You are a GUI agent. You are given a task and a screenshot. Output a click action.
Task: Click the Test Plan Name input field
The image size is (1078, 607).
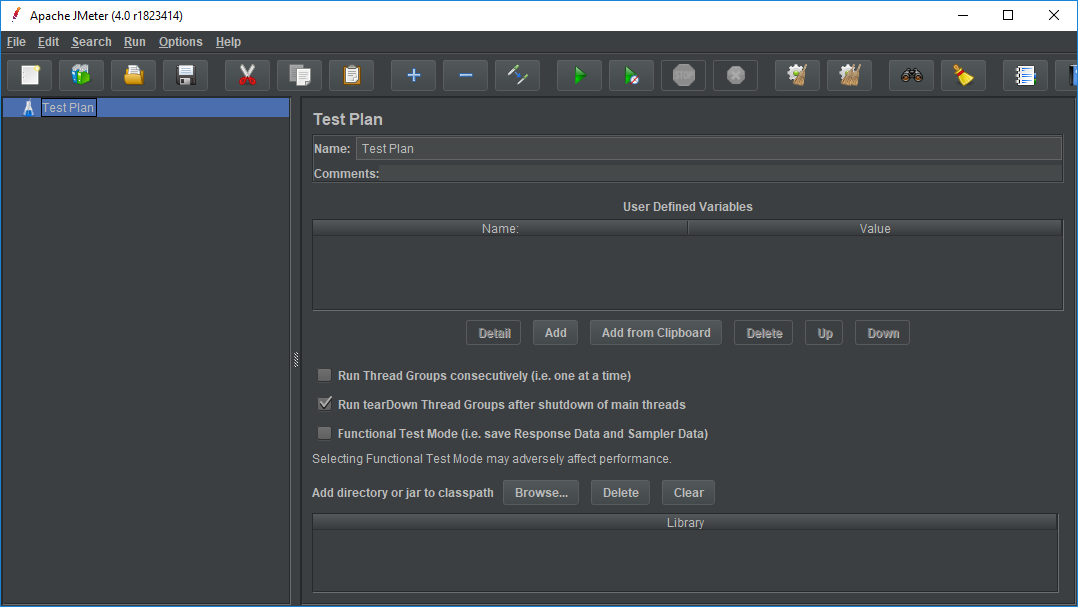(x=708, y=148)
